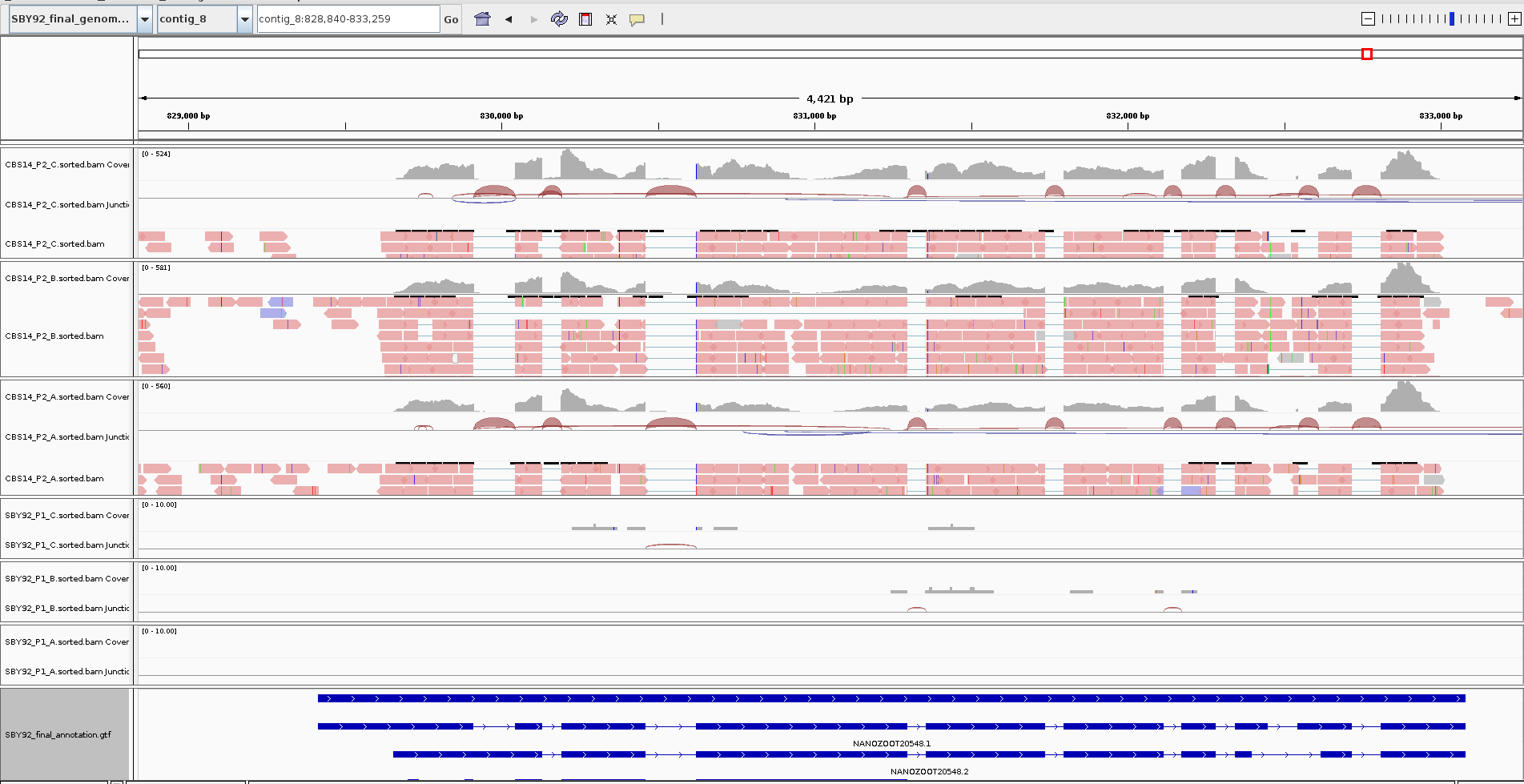Click the red box on the chromosome ideogram
Image resolution: width=1524 pixels, height=784 pixels.
point(1367,54)
